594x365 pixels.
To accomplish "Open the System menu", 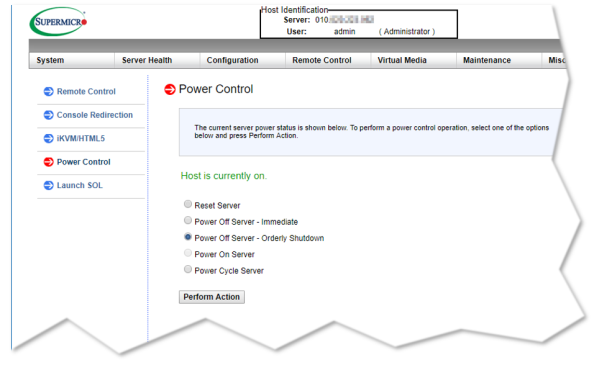I will point(72,60).
